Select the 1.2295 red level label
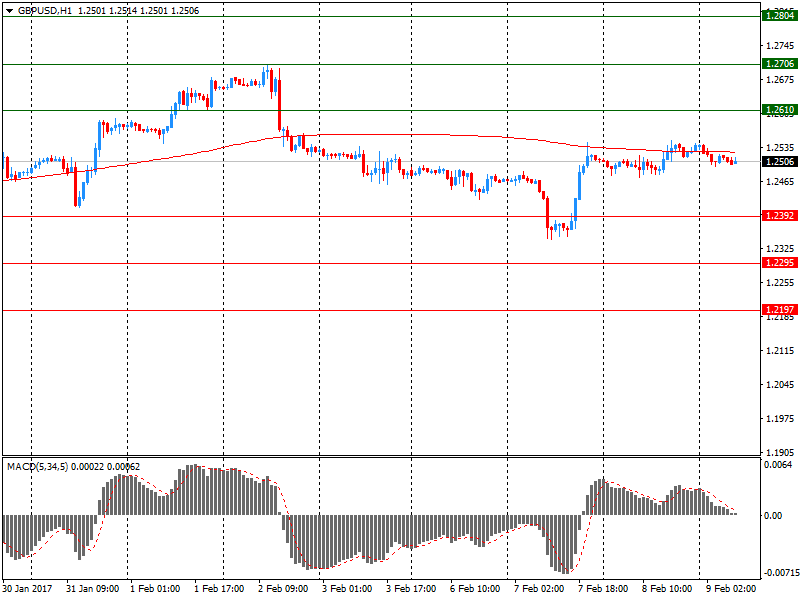 click(x=780, y=263)
